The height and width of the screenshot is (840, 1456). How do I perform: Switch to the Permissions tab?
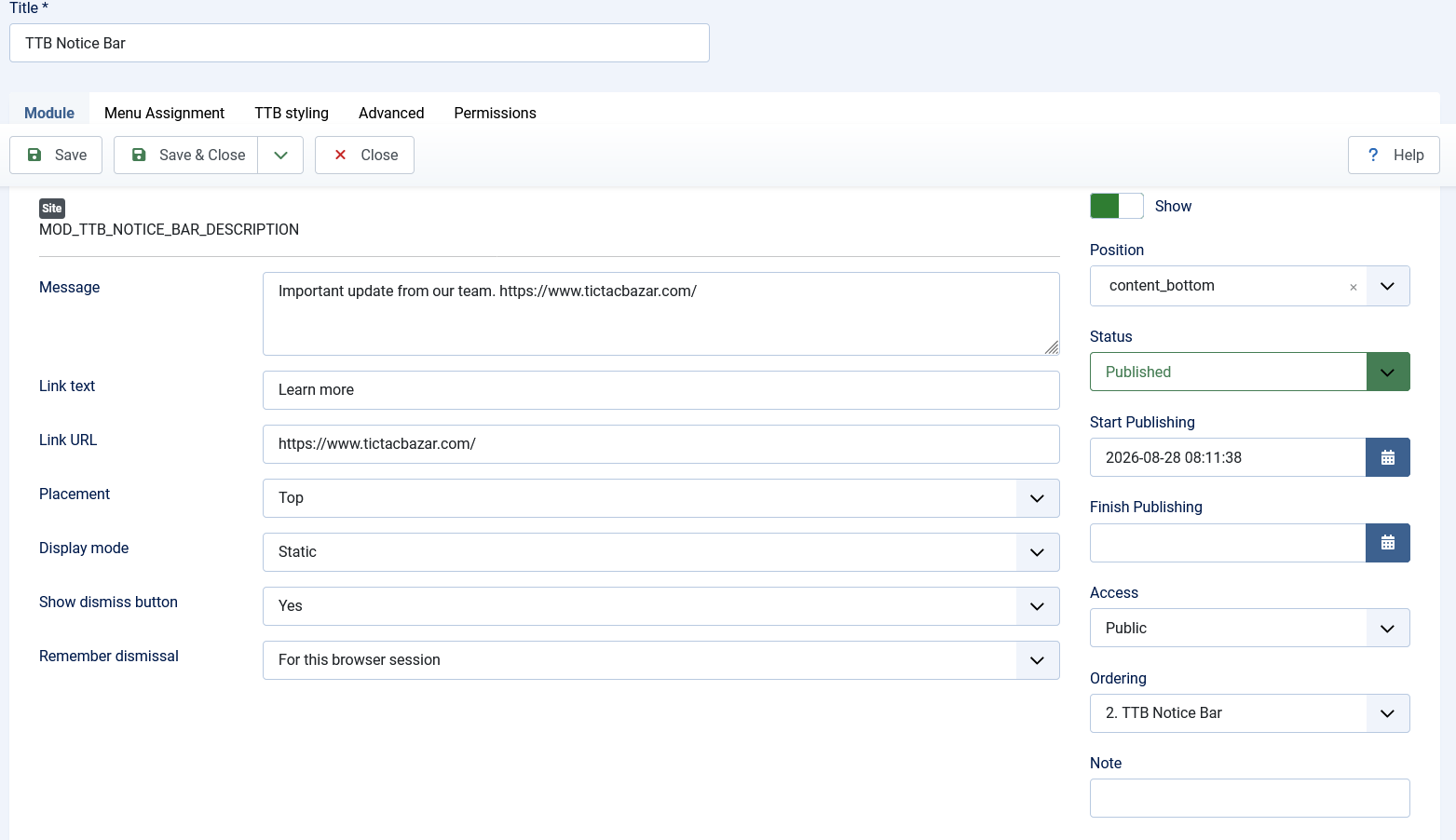coord(495,113)
